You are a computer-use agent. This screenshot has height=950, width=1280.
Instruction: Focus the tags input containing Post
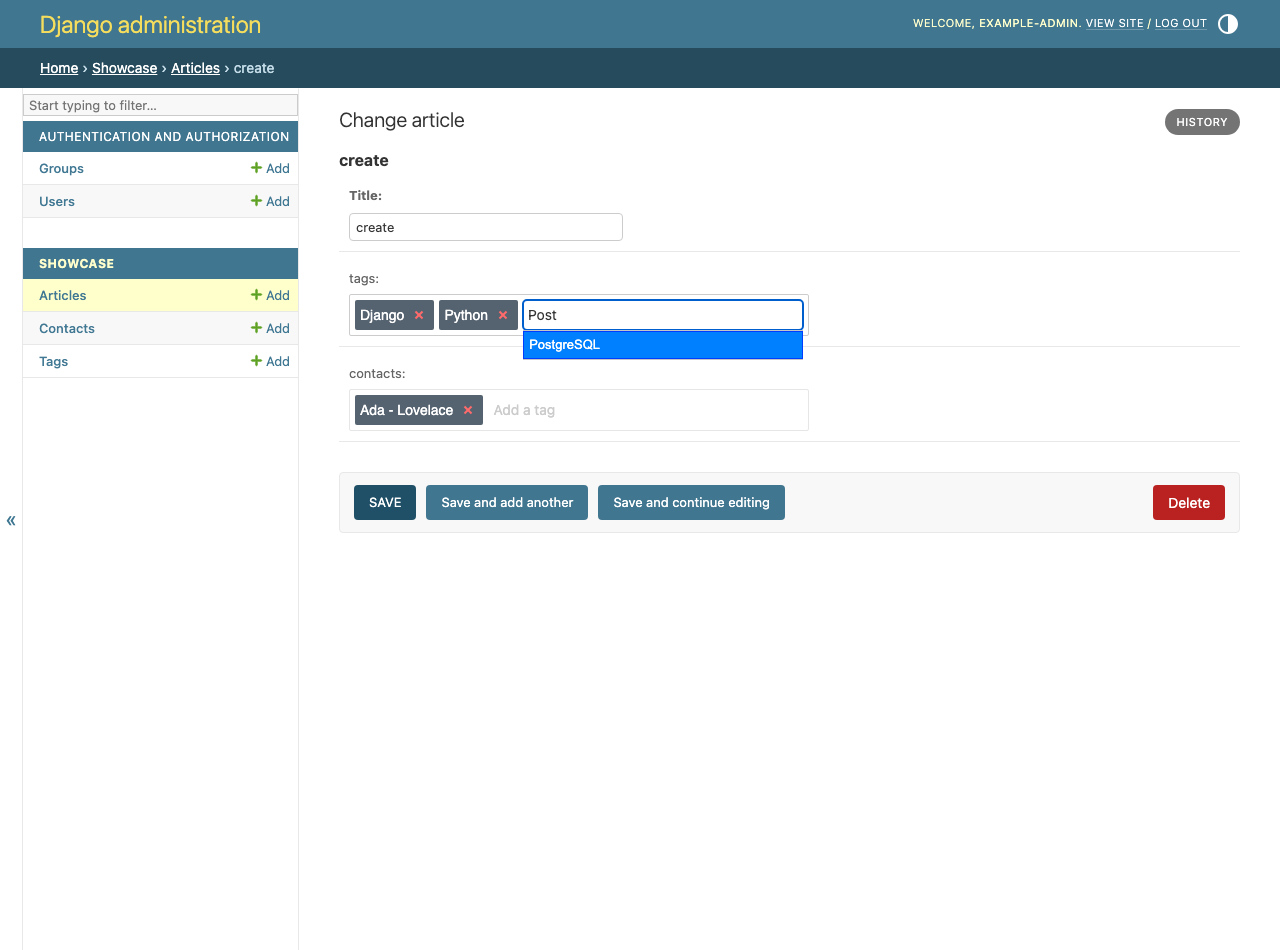(663, 315)
